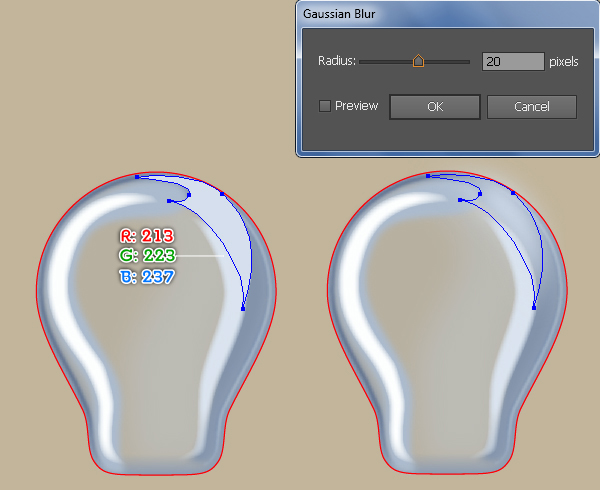The image size is (600, 490).
Task: Click the Preview label text
Action: (x=356, y=106)
